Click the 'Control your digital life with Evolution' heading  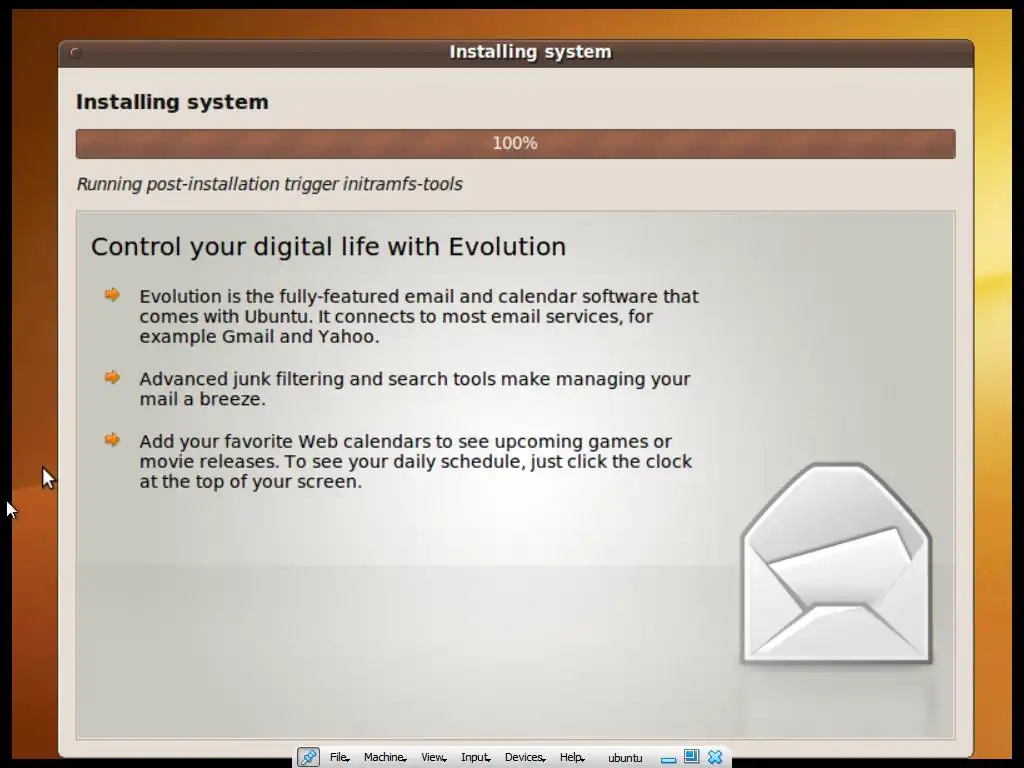coord(328,247)
